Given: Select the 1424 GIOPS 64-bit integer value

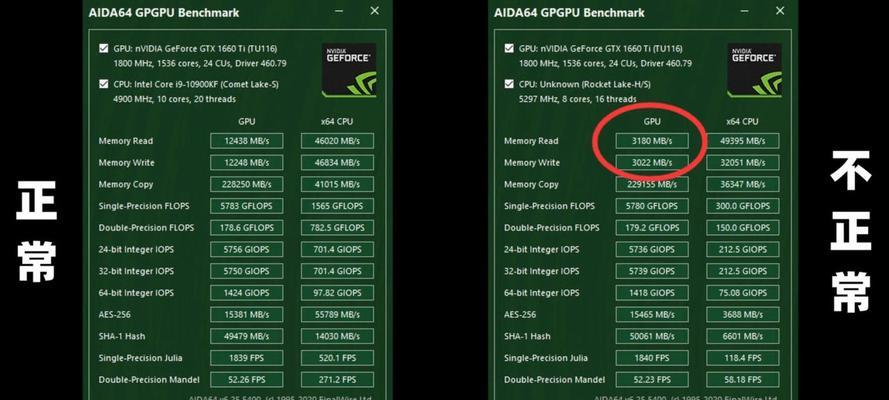Looking at the screenshot, I should click(x=247, y=293).
